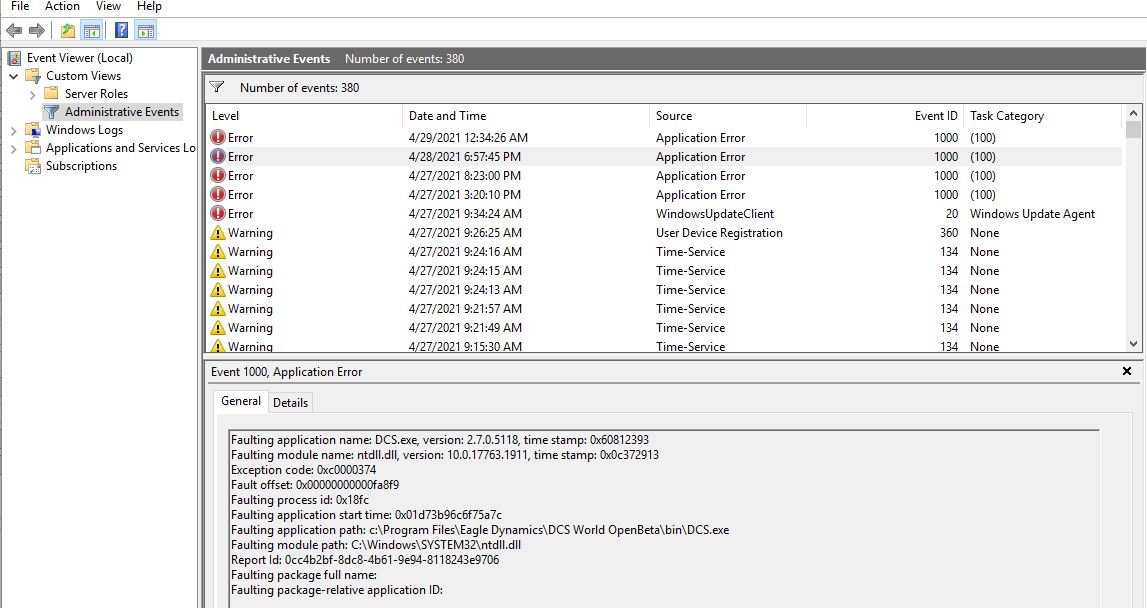Image resolution: width=1147 pixels, height=608 pixels.
Task: Select the 4/28/2021 6:57:45 PM error row
Action: tap(663, 157)
